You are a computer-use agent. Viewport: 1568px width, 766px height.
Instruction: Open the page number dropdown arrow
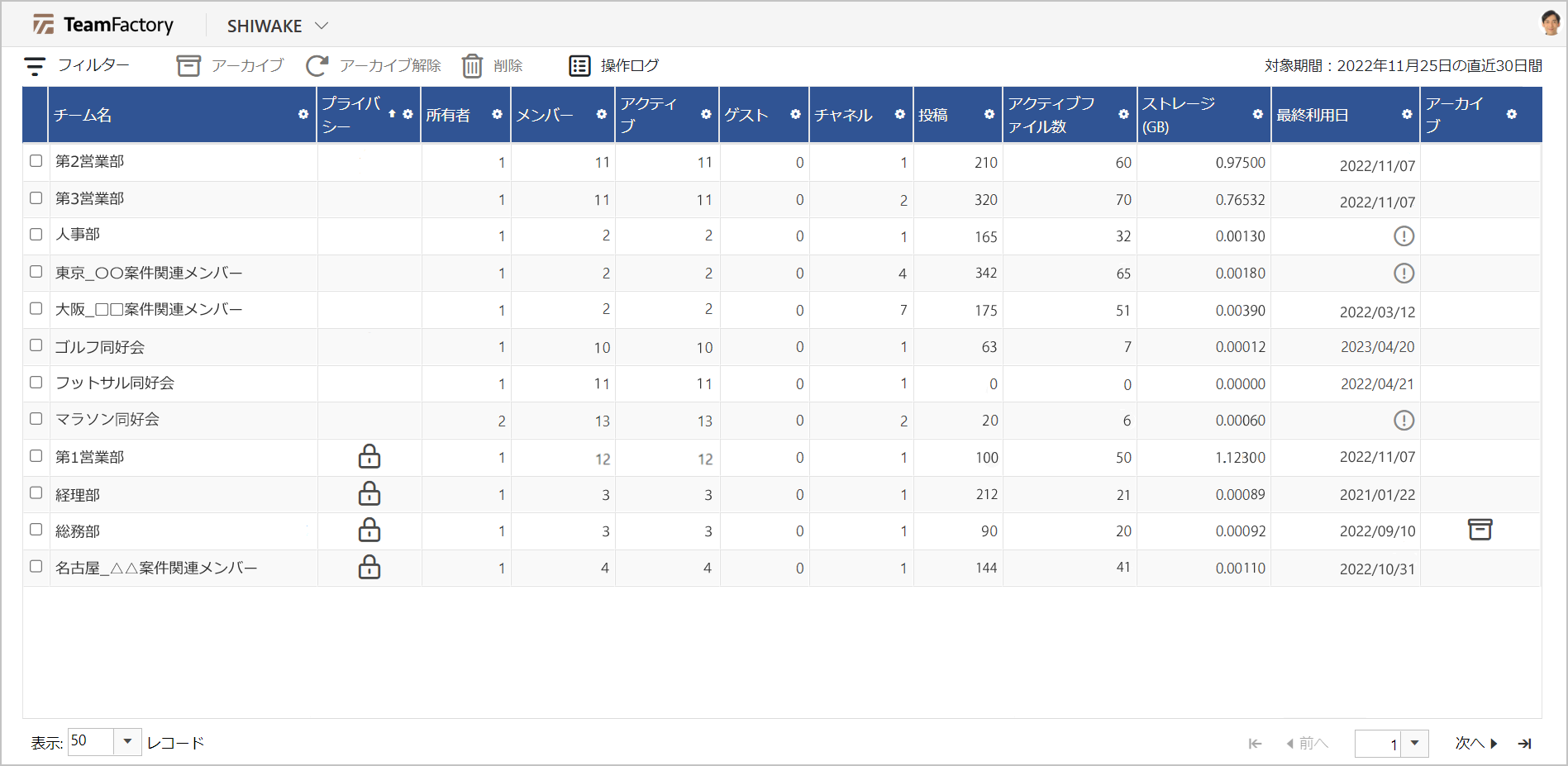[1415, 743]
